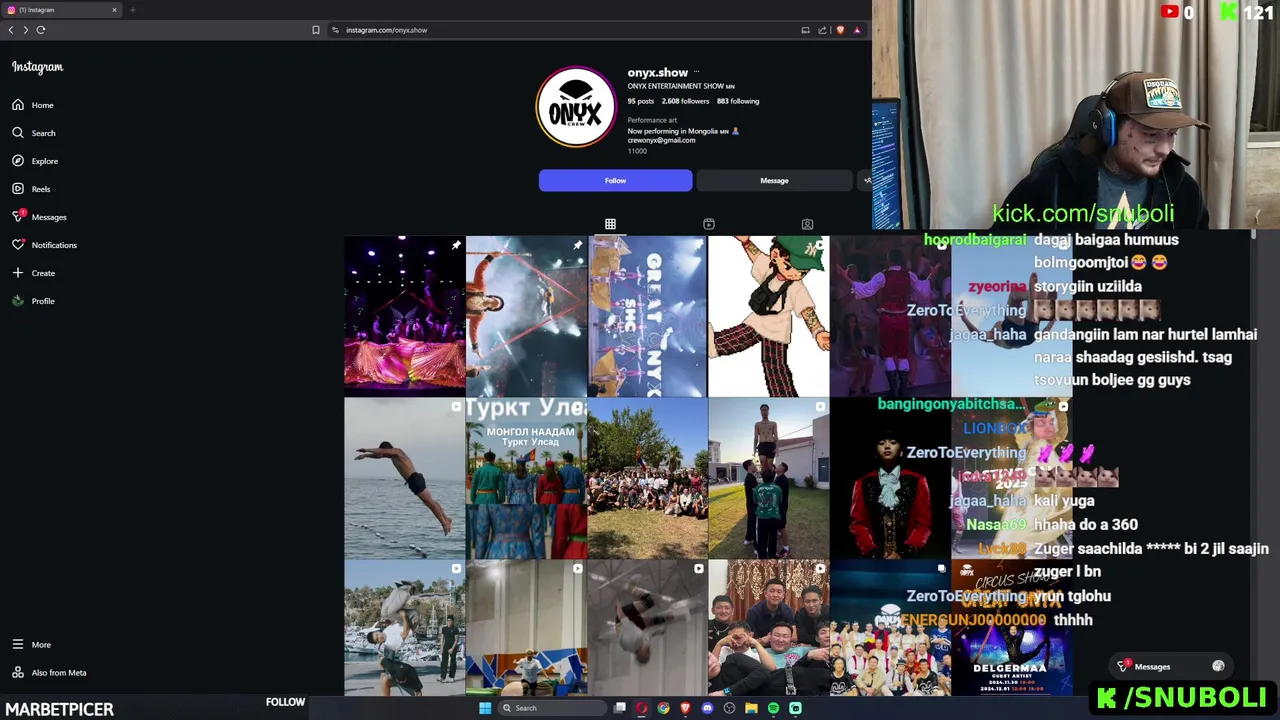View the 883 following list
The width and height of the screenshot is (1280, 720).
(x=738, y=101)
